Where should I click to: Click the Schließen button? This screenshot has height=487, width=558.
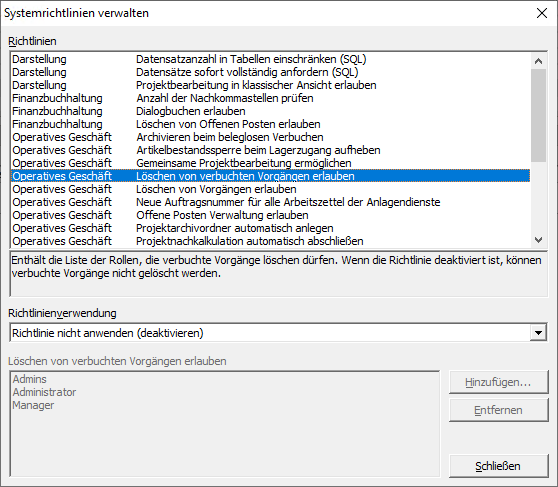[x=498, y=466]
